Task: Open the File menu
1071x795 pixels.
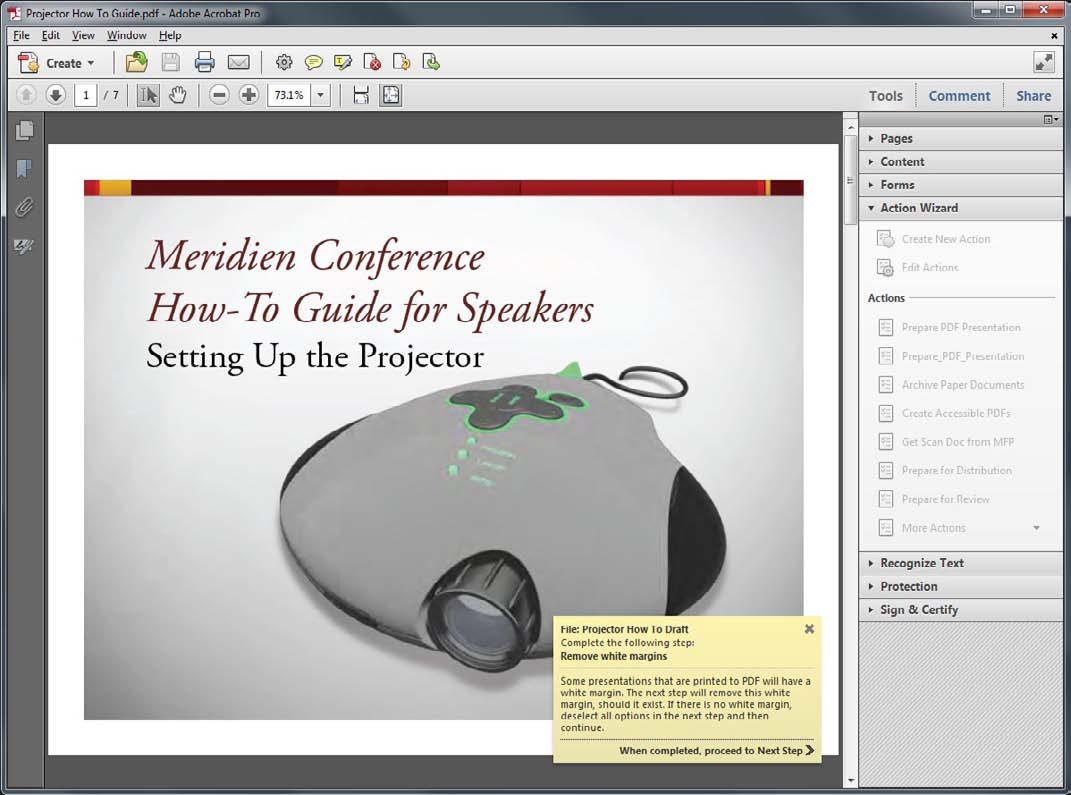Action: (21, 36)
